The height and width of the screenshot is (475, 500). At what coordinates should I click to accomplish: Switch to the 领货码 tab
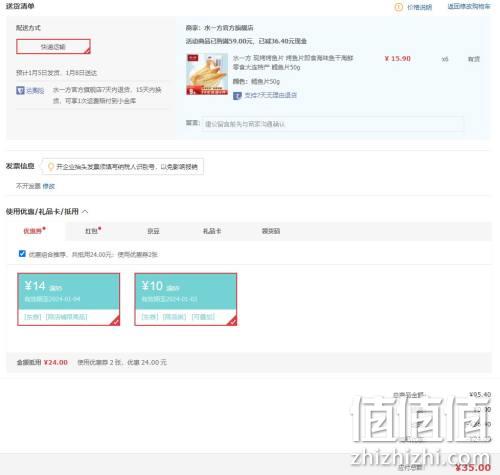point(271,231)
